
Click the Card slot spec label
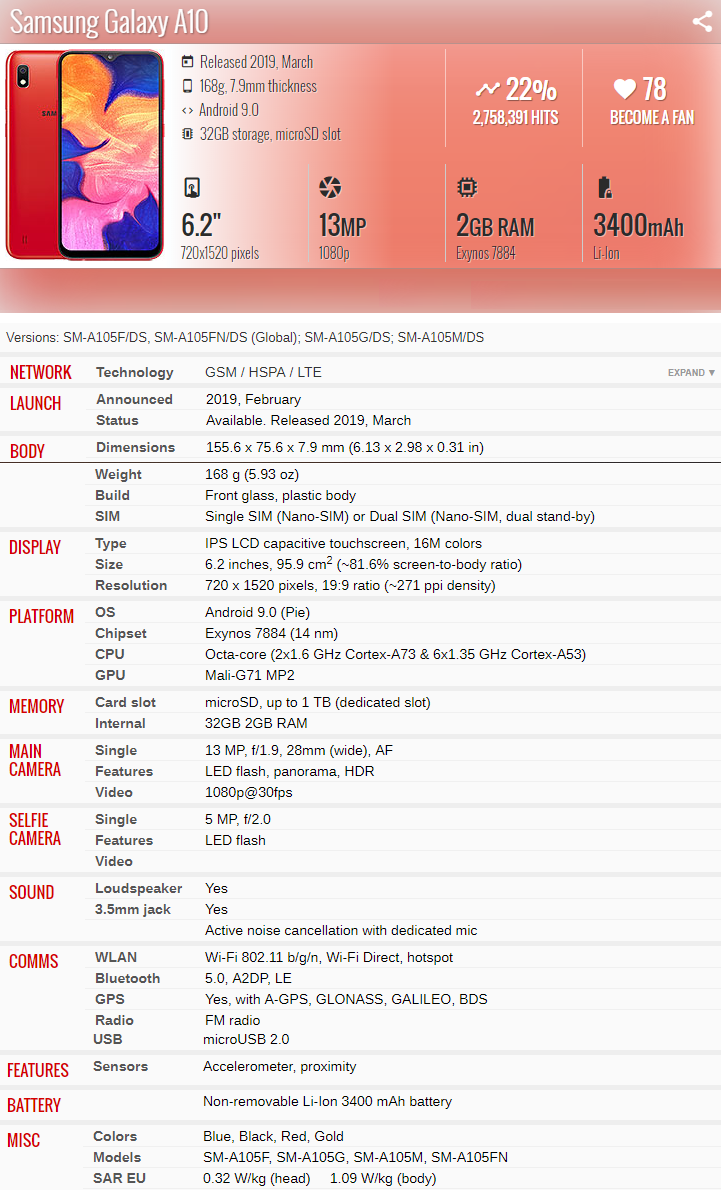pos(125,702)
